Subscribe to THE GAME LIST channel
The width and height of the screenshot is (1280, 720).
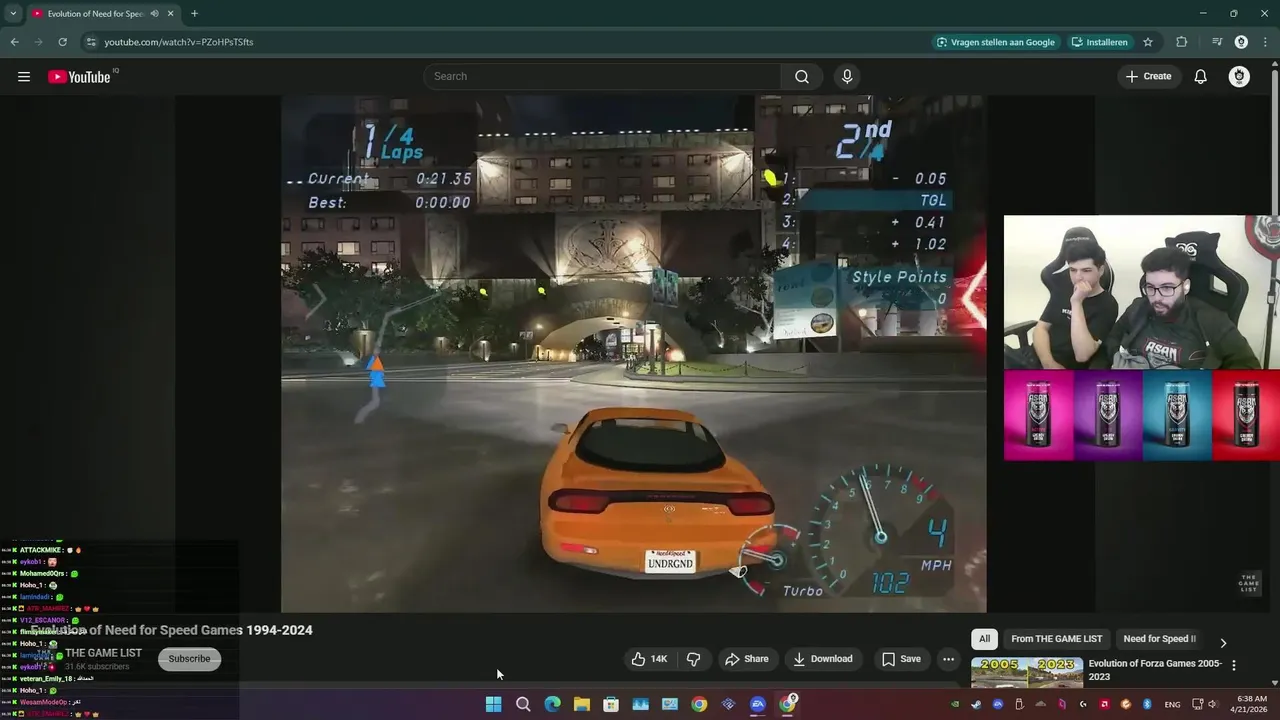tap(189, 659)
